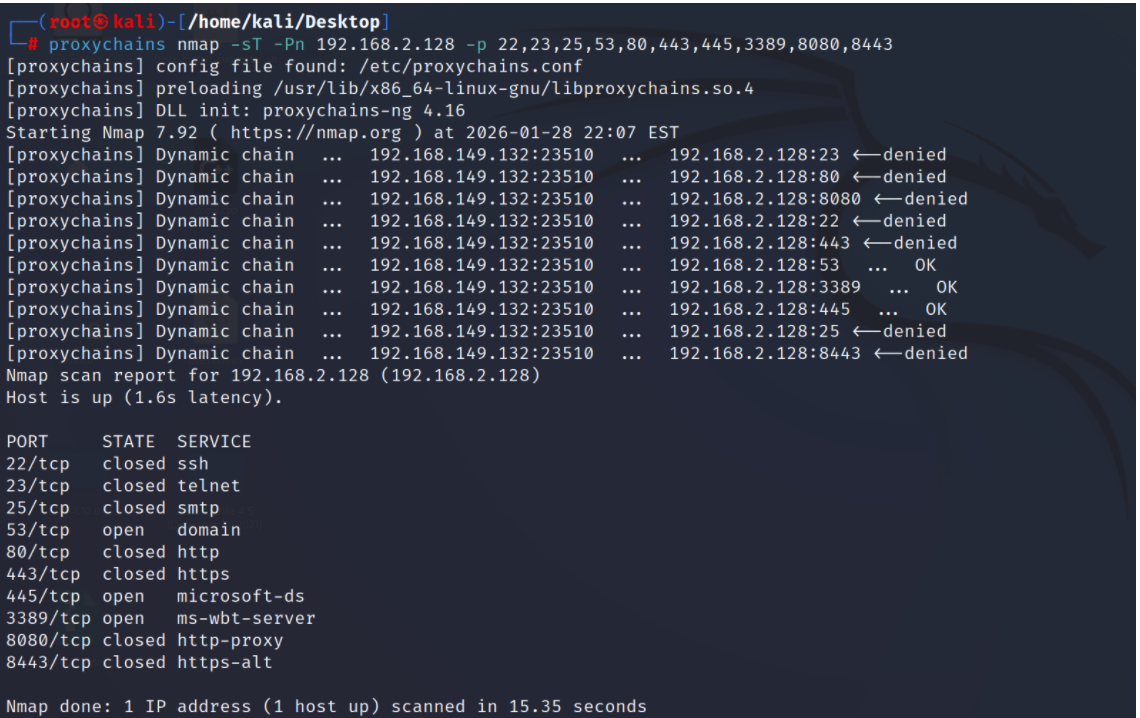1140x718 pixels.
Task: Click the Kali skull icon in prompt
Action: pyautogui.click(x=100, y=22)
